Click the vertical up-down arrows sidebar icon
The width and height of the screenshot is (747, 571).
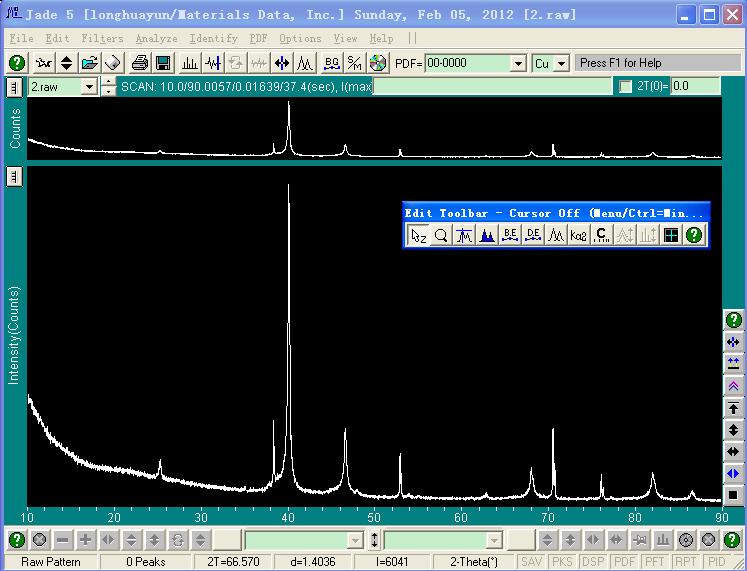[733, 430]
